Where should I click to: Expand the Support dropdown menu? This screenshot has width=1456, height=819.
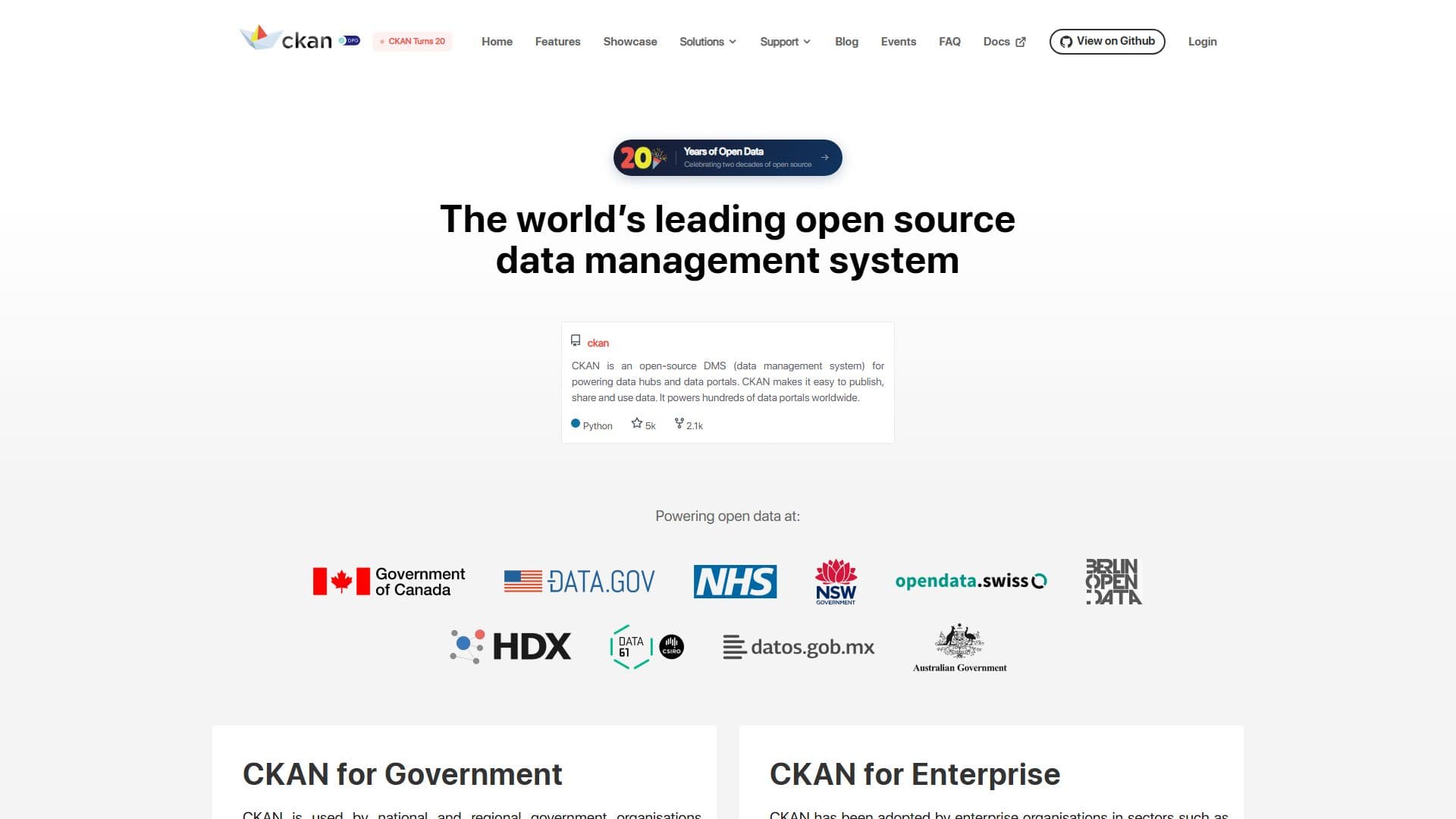point(786,42)
